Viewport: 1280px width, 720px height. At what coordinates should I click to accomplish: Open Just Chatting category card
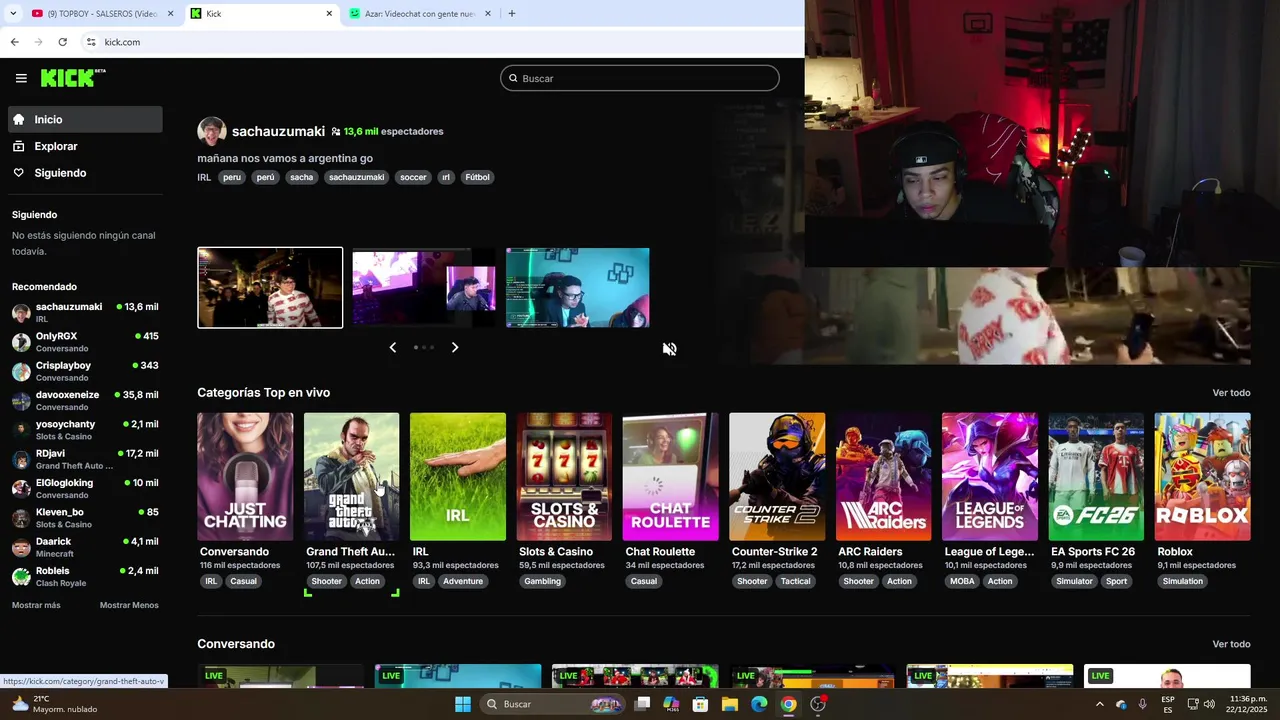click(x=245, y=476)
